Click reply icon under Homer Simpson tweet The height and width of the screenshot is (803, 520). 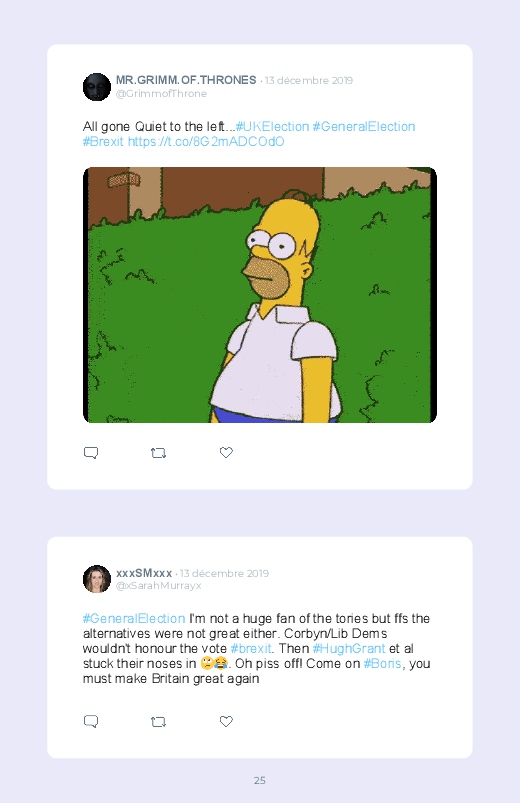pyautogui.click(x=91, y=453)
